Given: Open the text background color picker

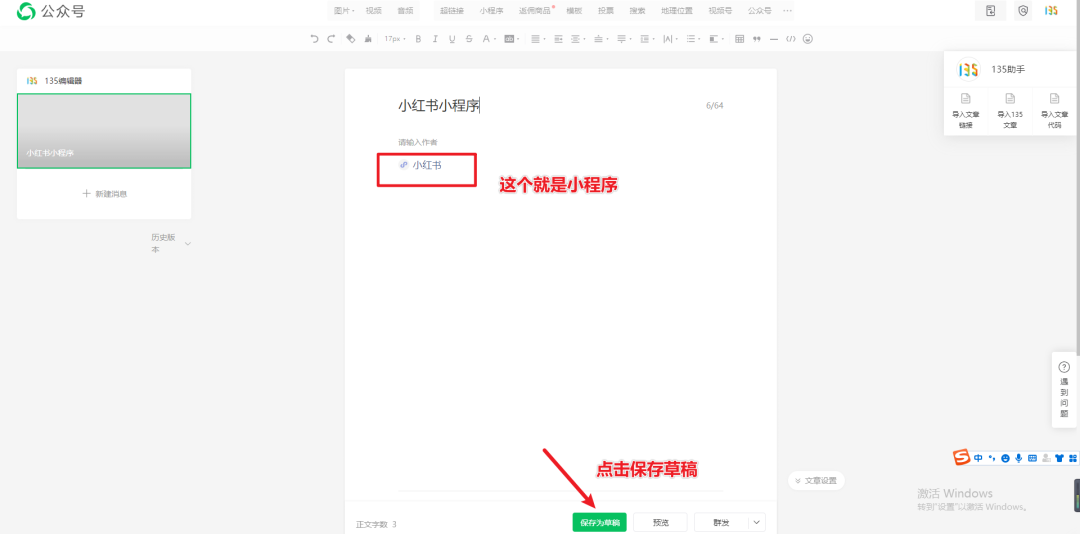Looking at the screenshot, I should coord(512,39).
